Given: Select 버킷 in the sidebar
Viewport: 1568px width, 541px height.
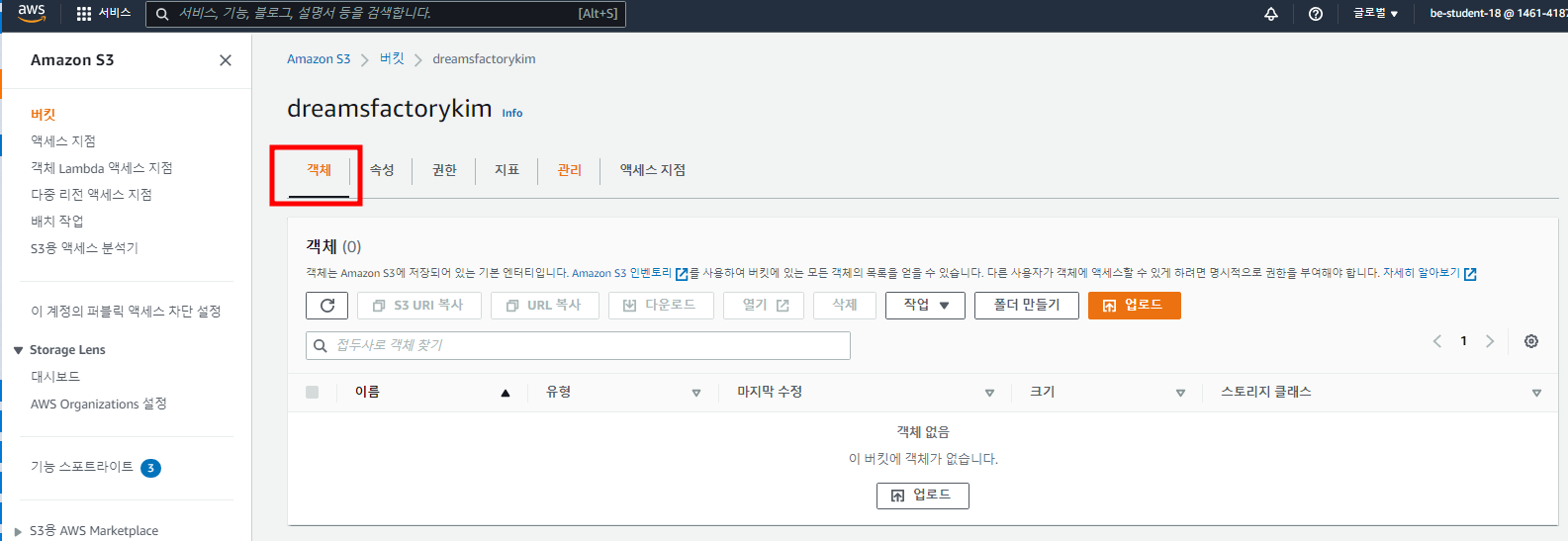Looking at the screenshot, I should tap(44, 115).
